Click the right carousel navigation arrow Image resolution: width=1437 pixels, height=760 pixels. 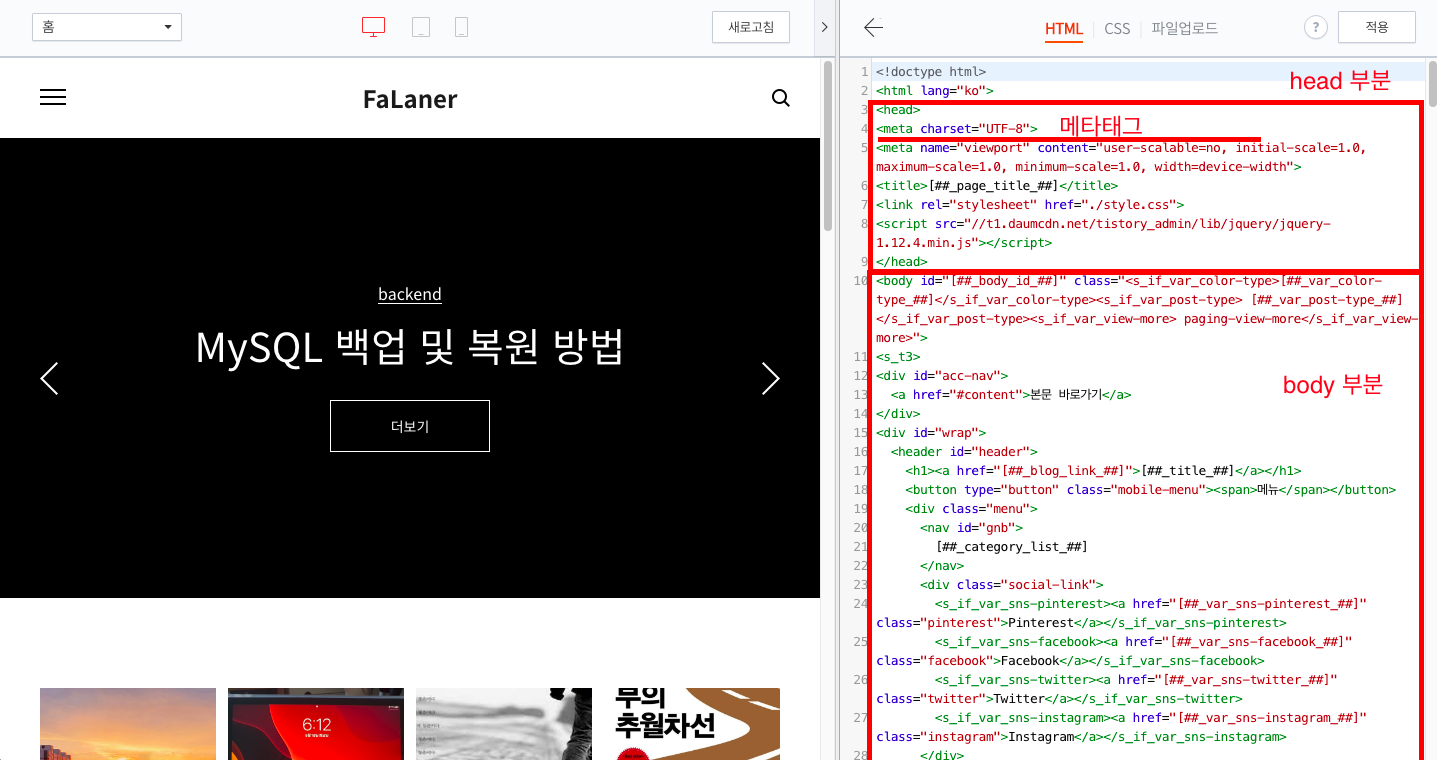pos(770,379)
